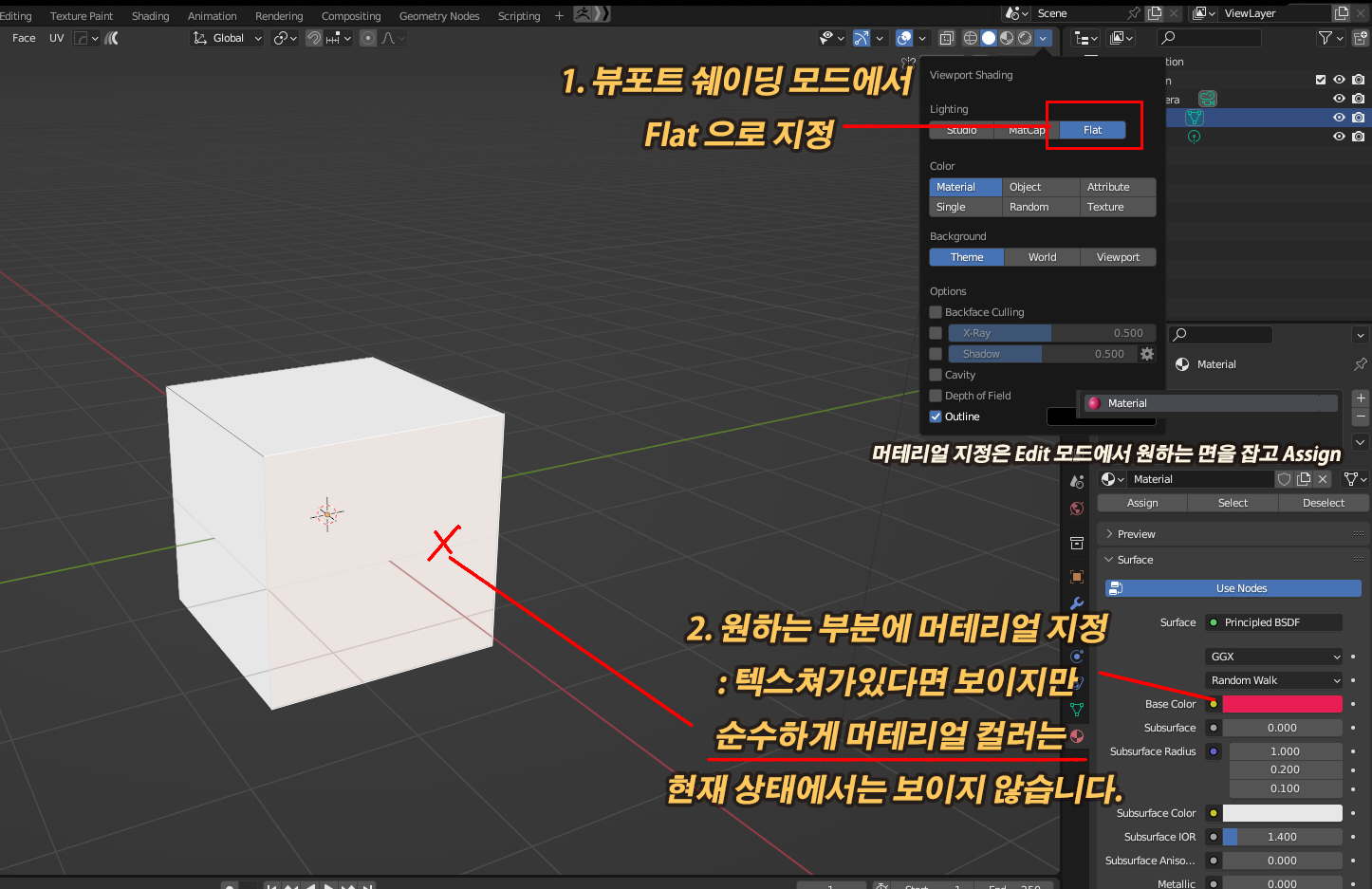Enable X-Ray option checkbox

(x=936, y=333)
